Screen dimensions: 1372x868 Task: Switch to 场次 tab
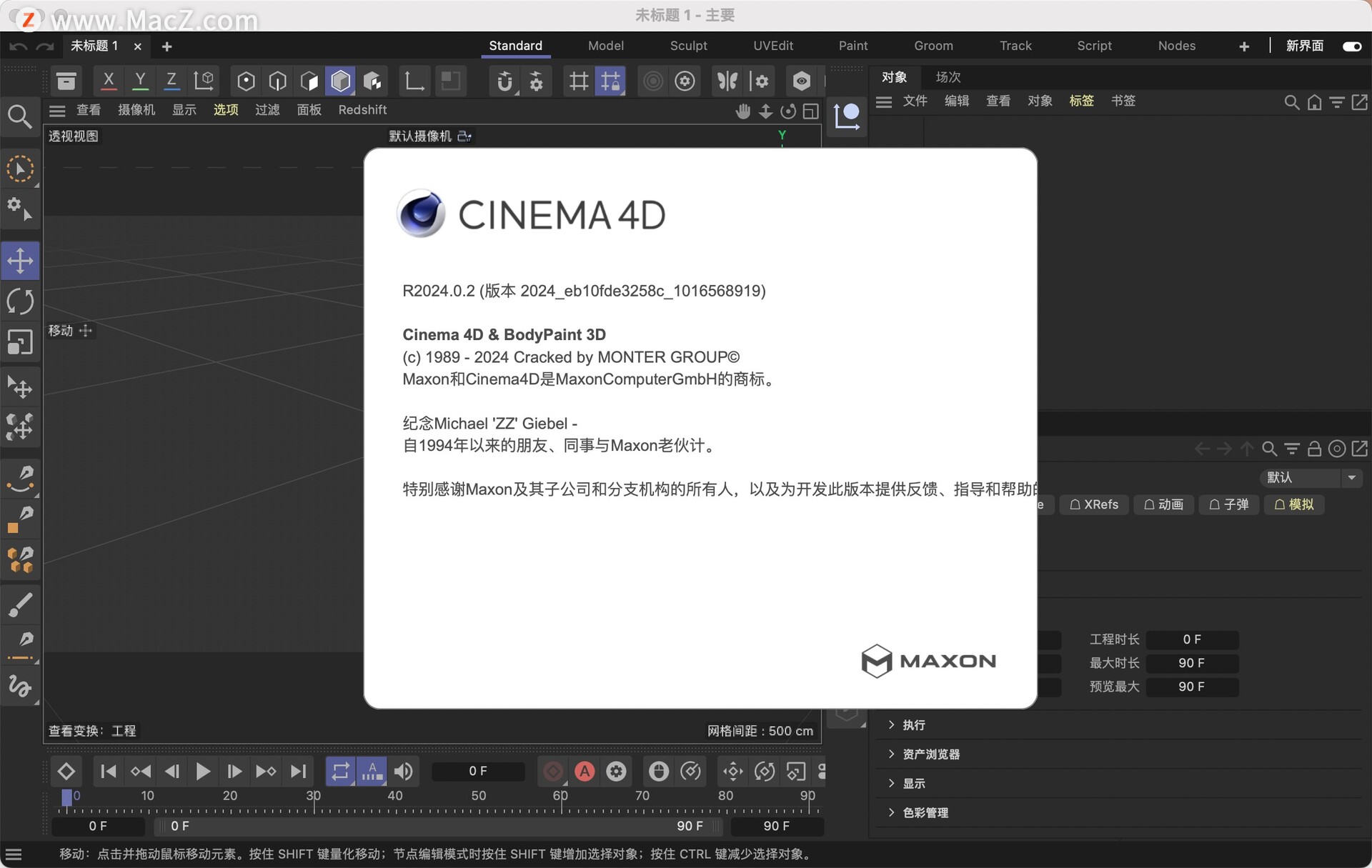click(x=948, y=76)
